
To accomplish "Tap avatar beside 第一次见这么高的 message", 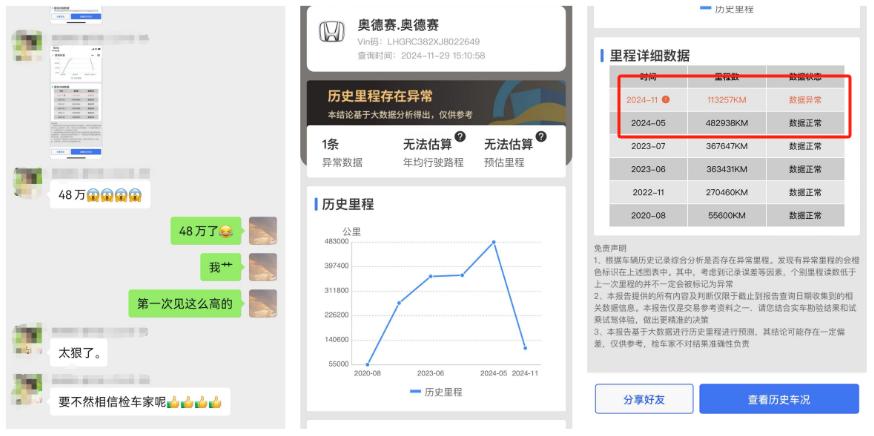I will point(263,303).
